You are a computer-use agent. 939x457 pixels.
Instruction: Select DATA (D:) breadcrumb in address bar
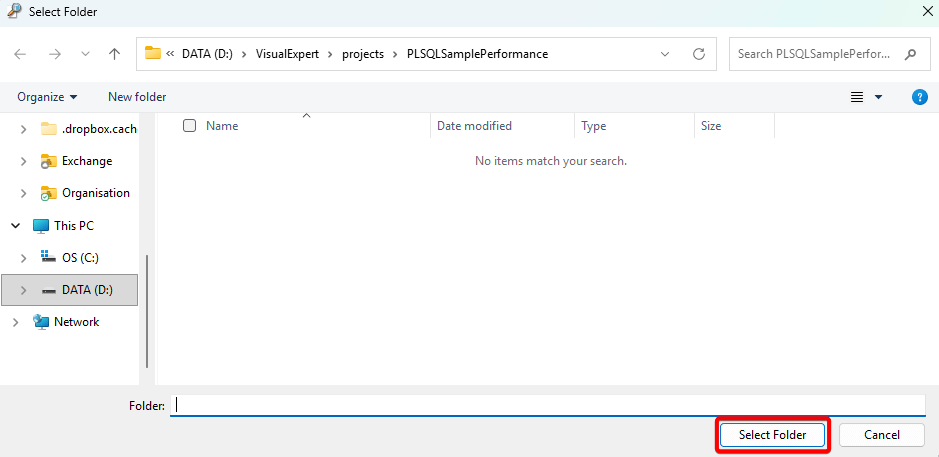(x=207, y=54)
